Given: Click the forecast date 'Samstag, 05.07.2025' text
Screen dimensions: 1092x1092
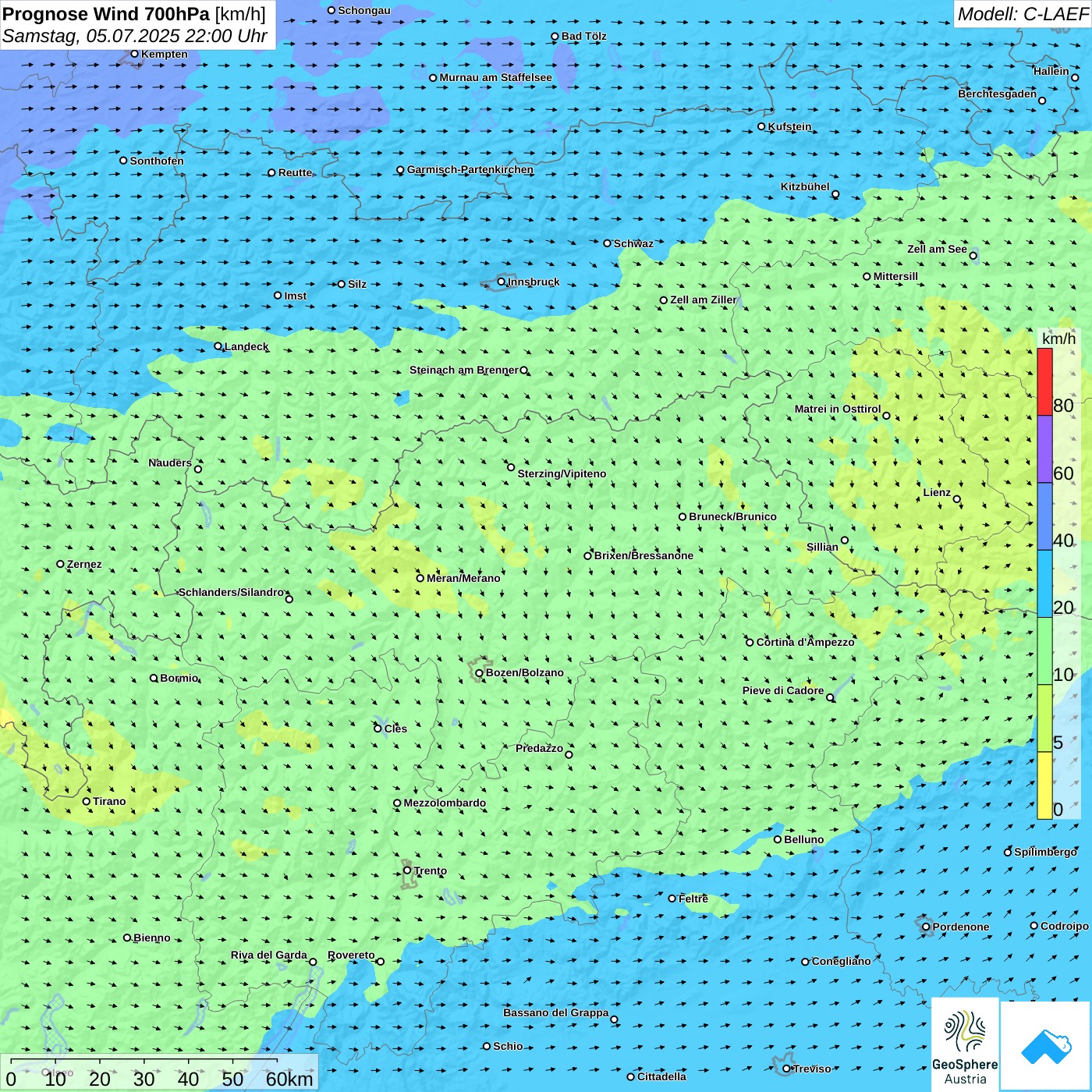Looking at the screenshot, I should point(92,36).
